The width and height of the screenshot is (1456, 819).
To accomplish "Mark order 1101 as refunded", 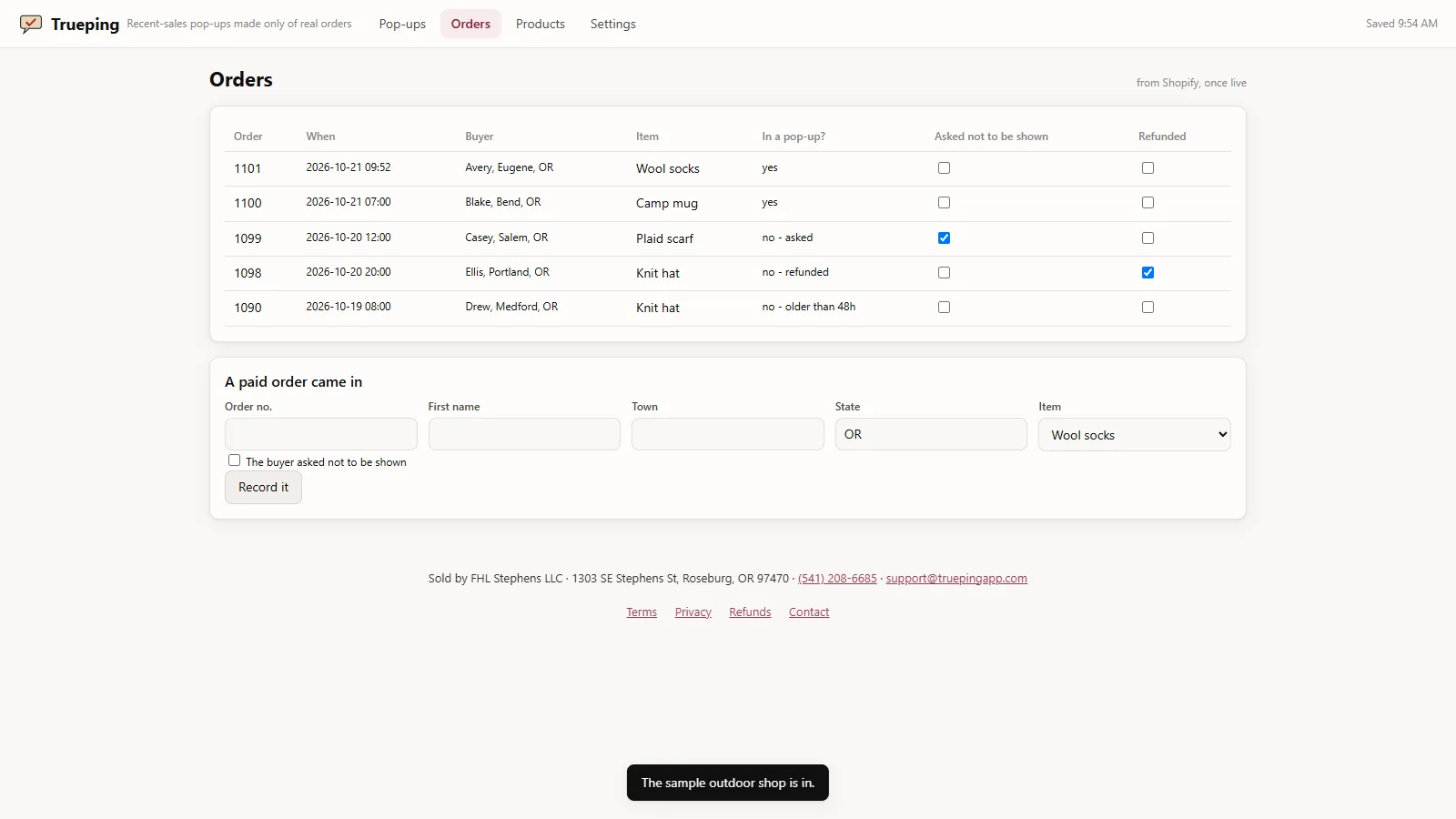I will (1148, 168).
